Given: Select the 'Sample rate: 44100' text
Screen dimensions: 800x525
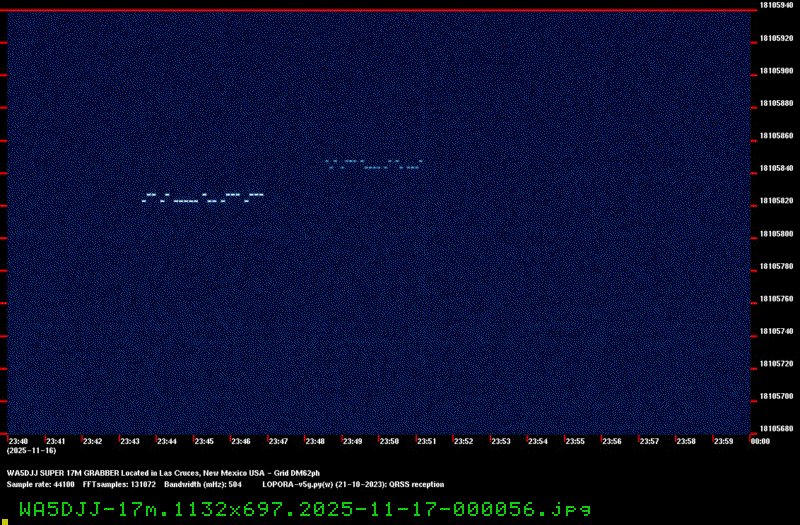Looking at the screenshot, I should pos(40,485).
